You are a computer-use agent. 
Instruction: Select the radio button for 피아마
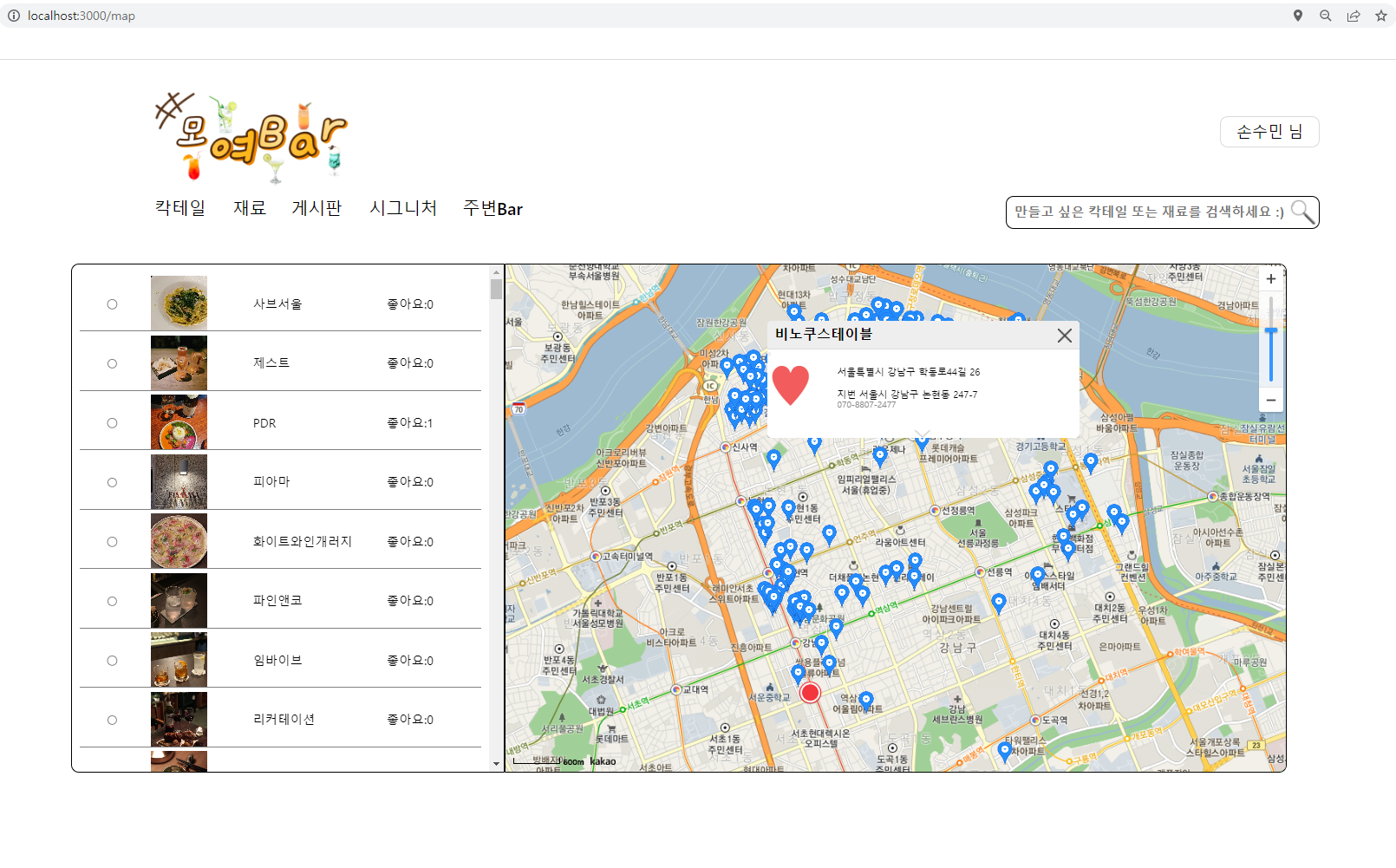(x=112, y=482)
